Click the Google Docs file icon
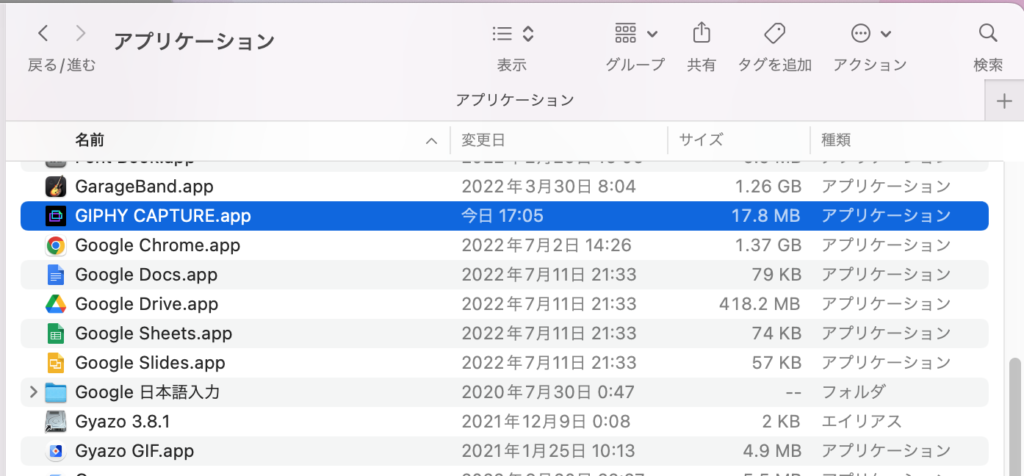Viewport: 1024px width, 476px height. click(x=55, y=275)
